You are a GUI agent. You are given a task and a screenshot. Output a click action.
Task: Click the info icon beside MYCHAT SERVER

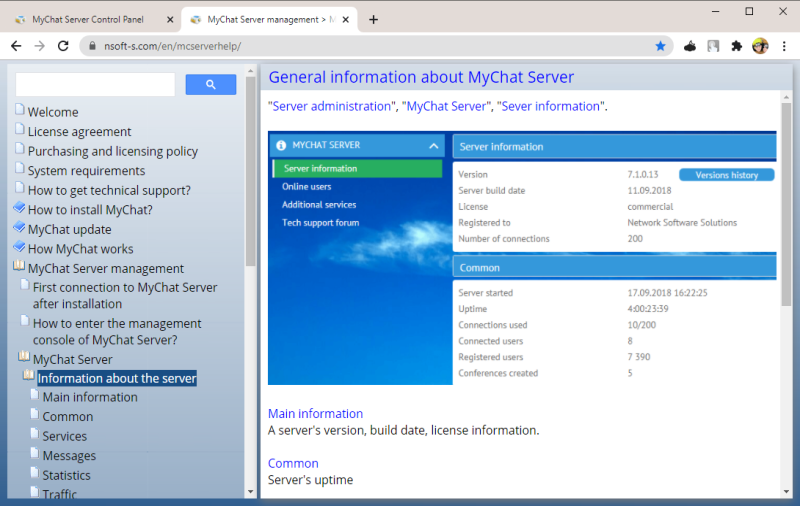pyautogui.click(x=281, y=145)
